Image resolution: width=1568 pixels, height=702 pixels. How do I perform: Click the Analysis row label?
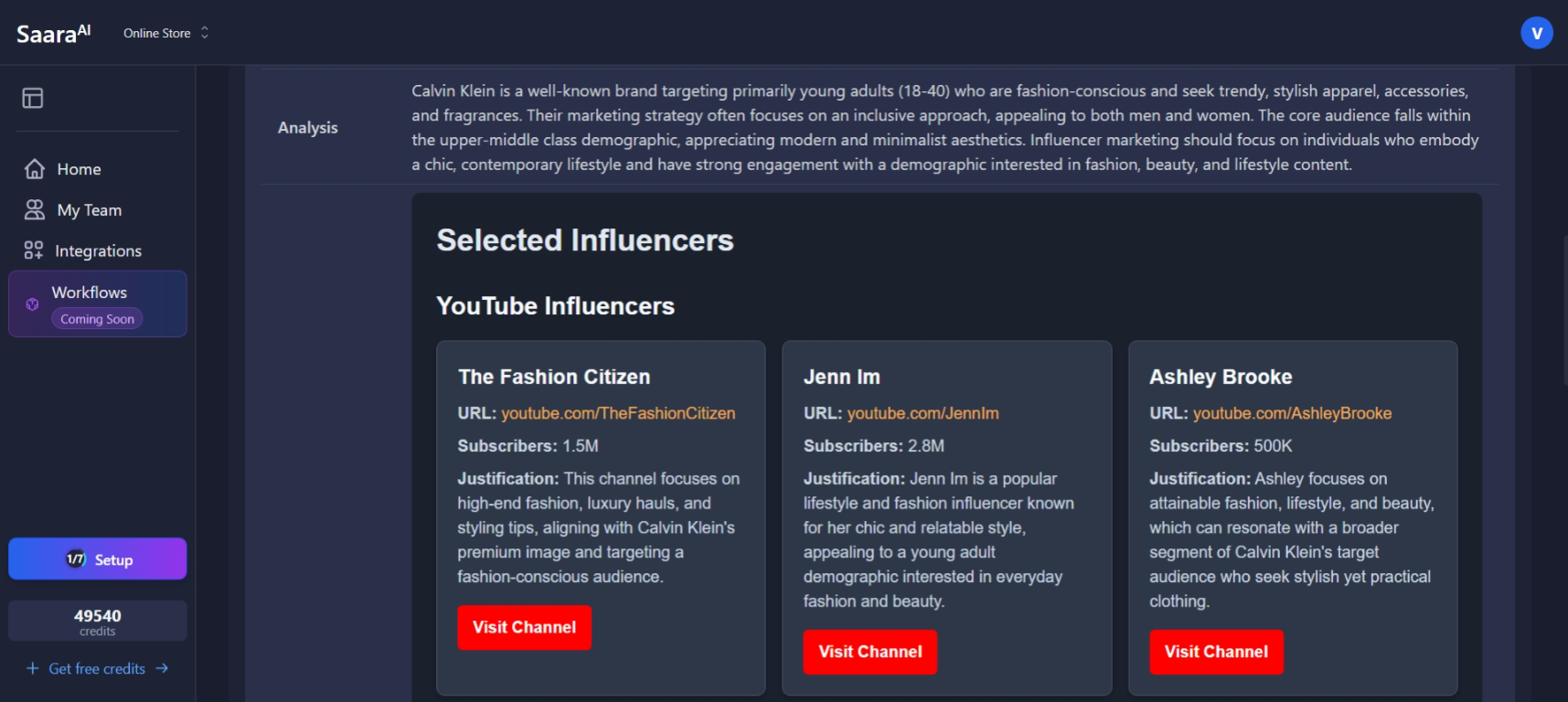click(308, 128)
